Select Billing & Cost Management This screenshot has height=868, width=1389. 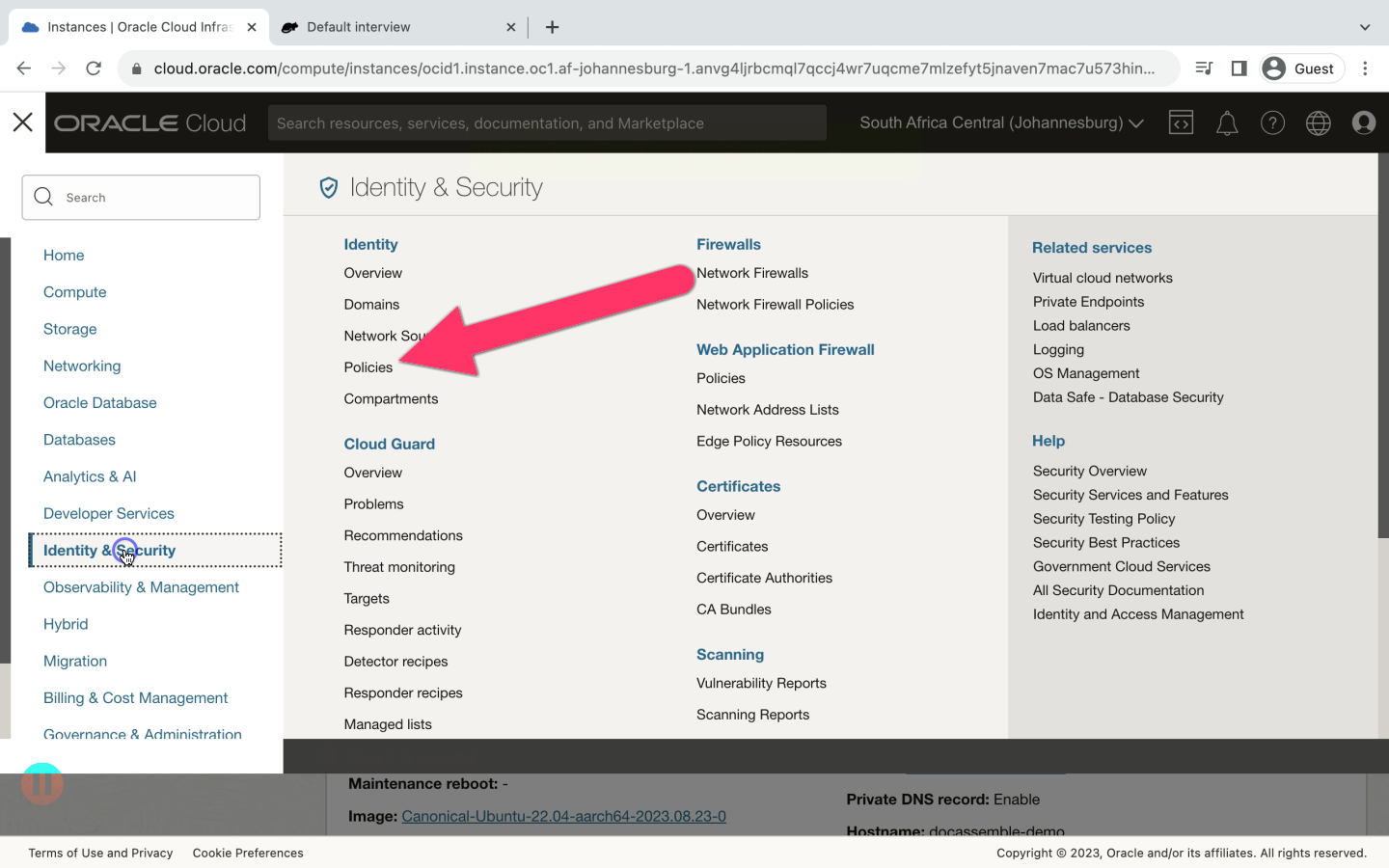pos(136,698)
